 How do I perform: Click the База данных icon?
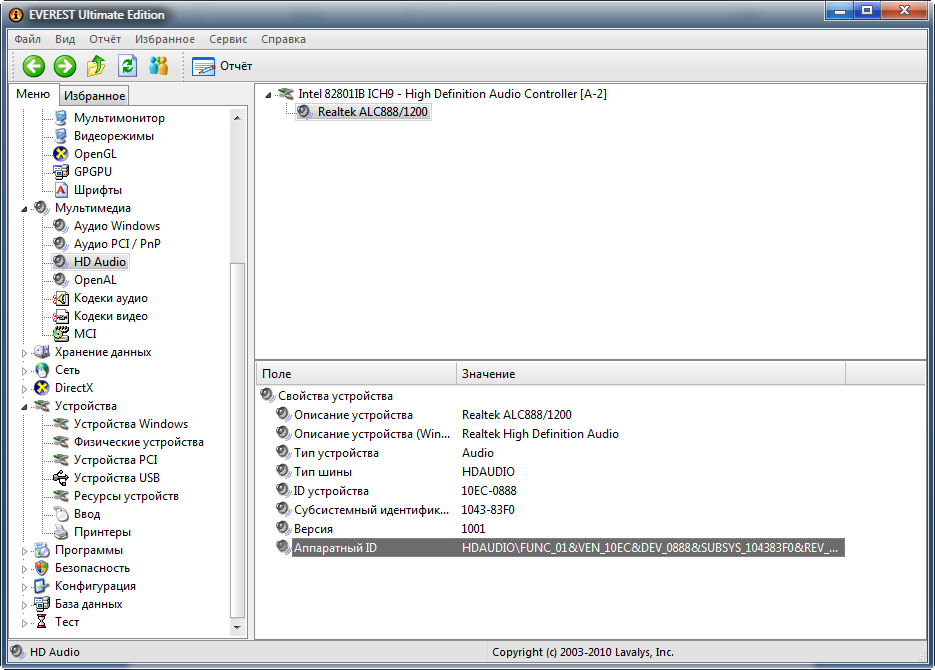[42, 604]
